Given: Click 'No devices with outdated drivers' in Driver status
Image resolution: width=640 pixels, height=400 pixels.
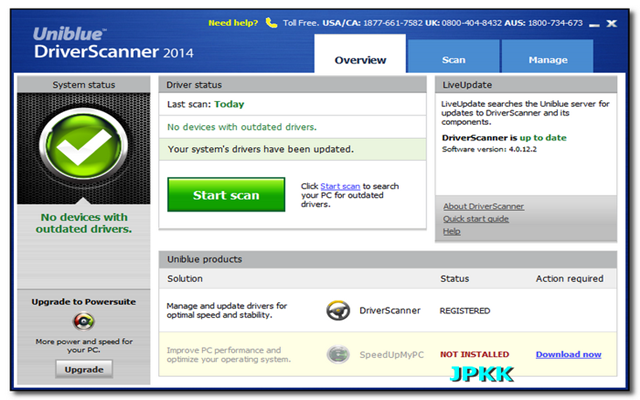Looking at the screenshot, I should [242, 127].
